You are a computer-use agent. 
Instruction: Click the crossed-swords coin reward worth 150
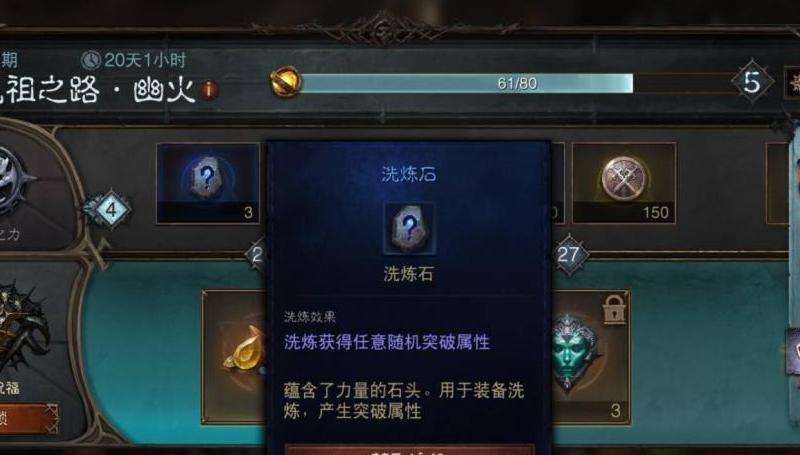point(624,184)
